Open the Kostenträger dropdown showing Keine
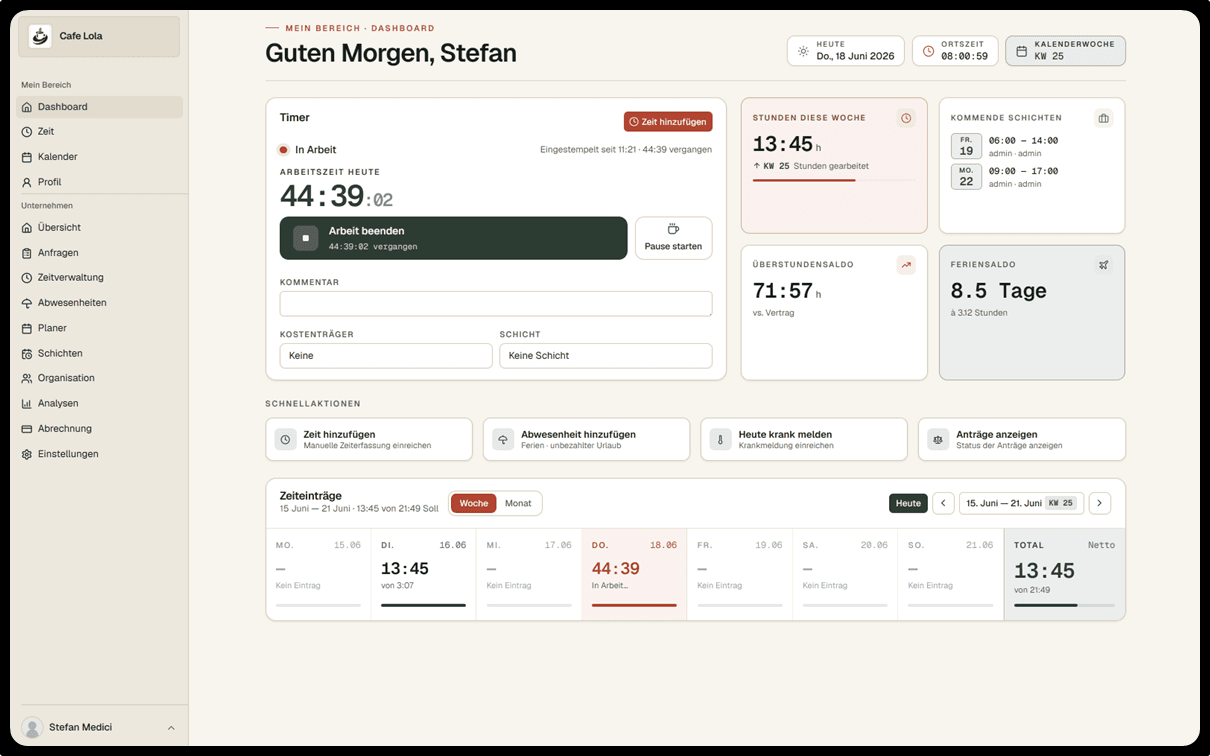Viewport: 1210px width, 756px height. coord(386,355)
